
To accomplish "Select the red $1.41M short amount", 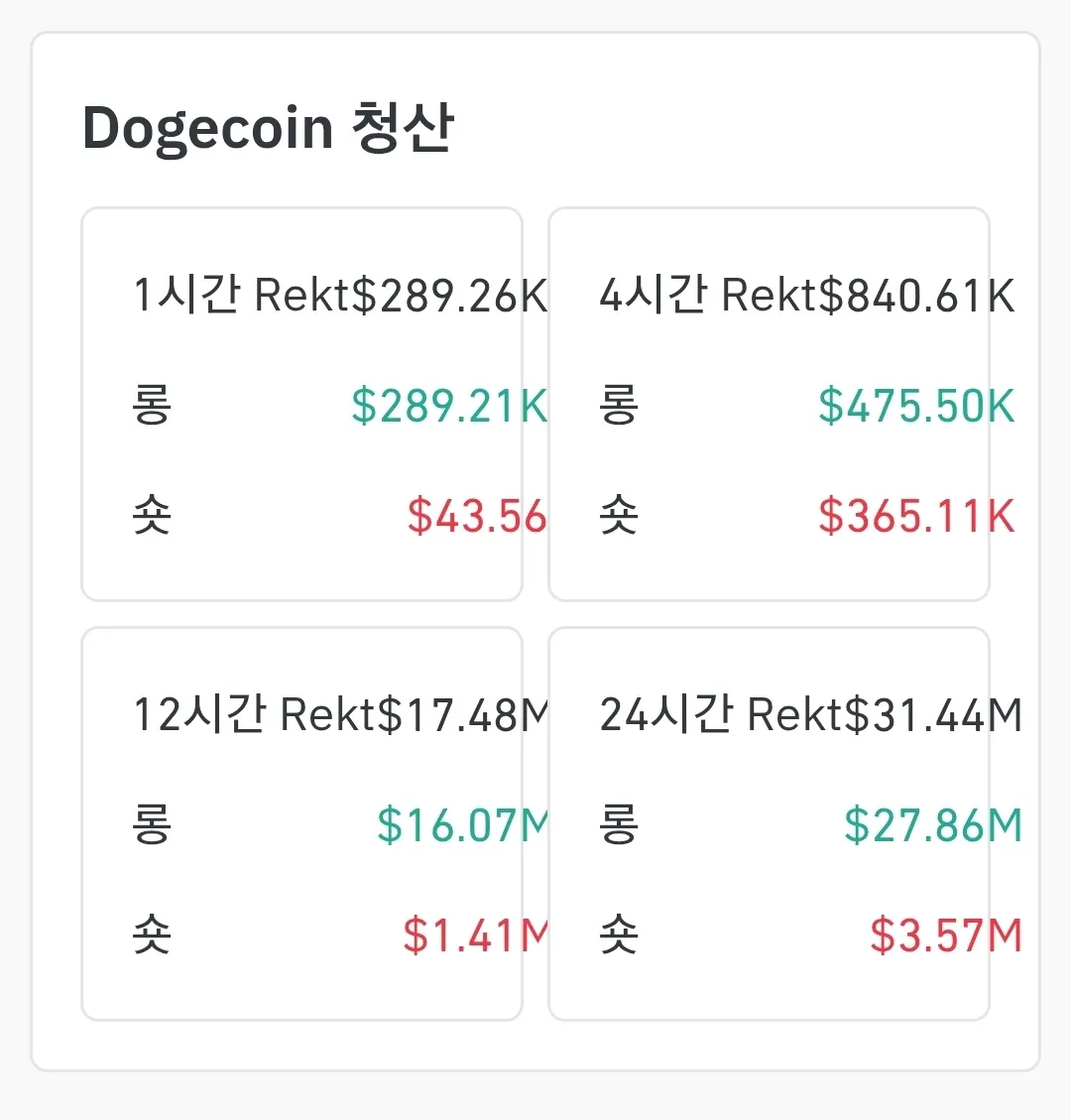I will click(476, 935).
